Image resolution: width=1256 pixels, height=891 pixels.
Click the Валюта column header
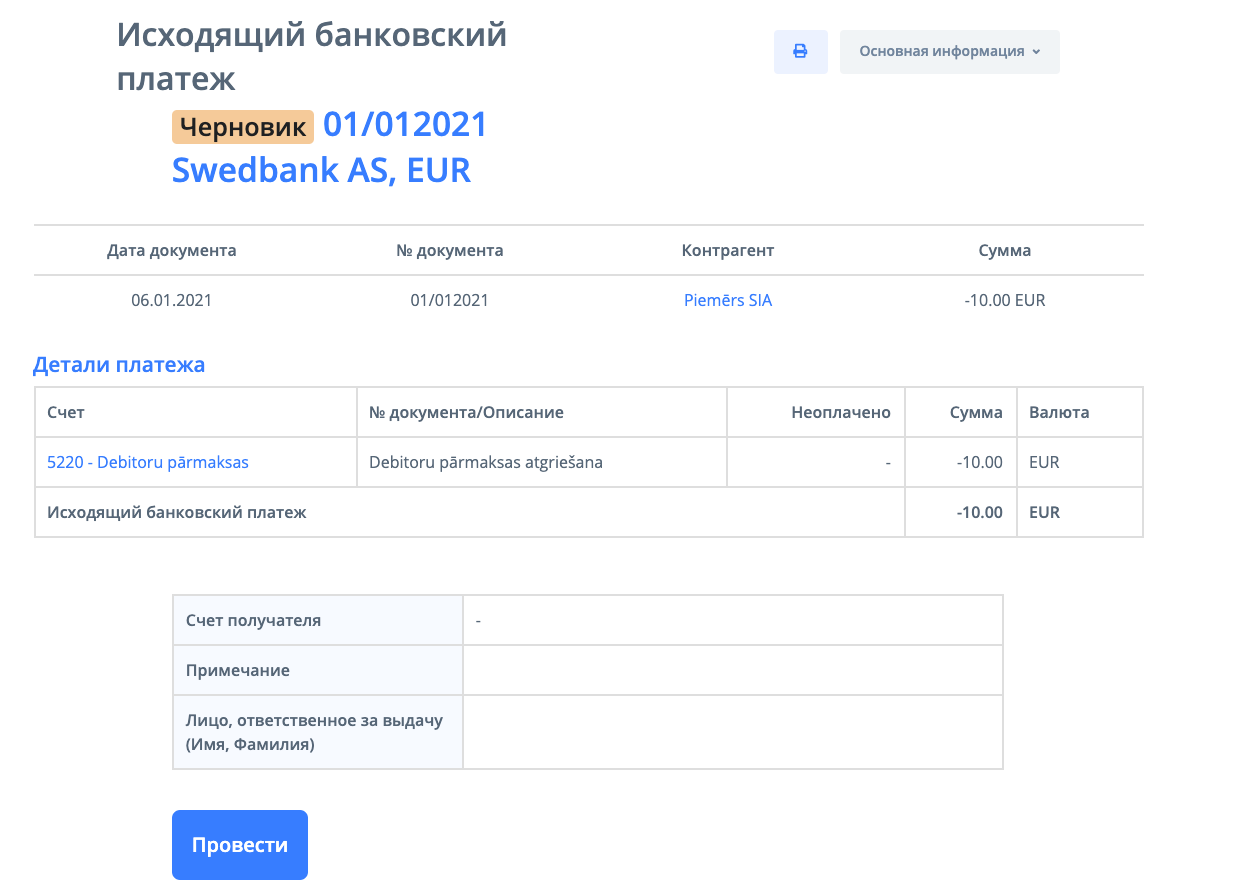tap(1059, 412)
